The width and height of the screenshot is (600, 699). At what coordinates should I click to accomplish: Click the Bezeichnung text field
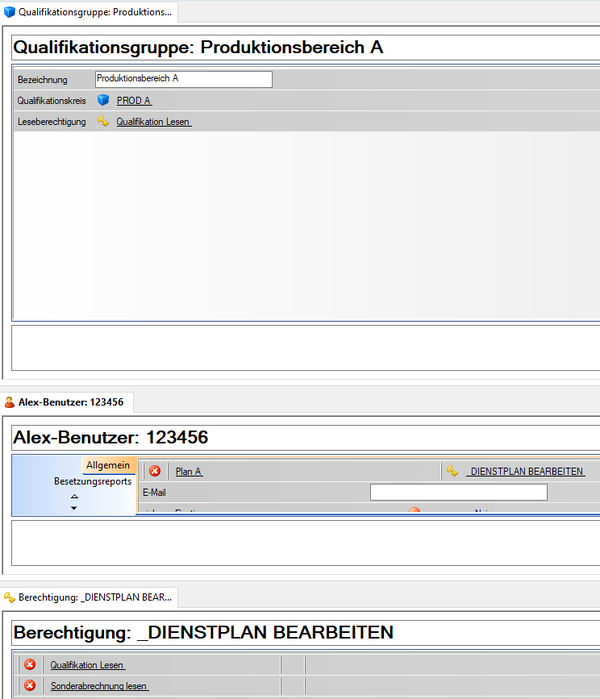coord(182,79)
